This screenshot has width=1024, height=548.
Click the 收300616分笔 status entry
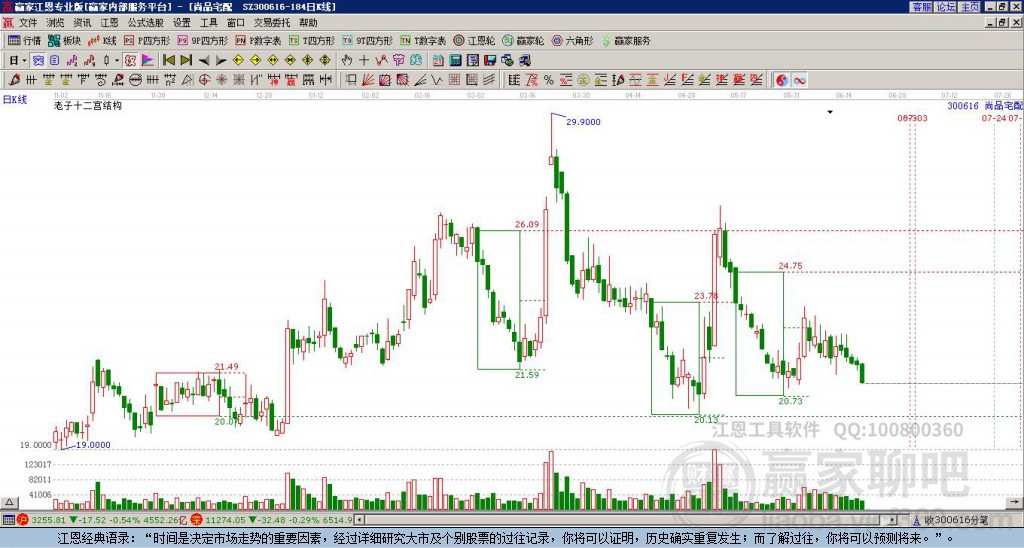click(956, 520)
